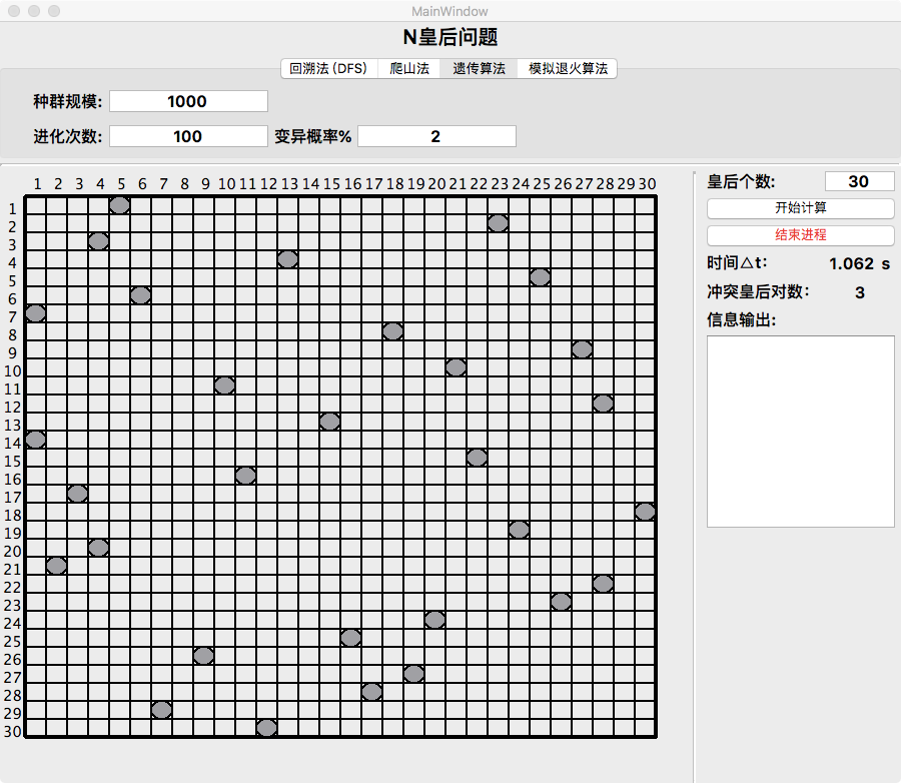Click the queen in row 7 column 1
This screenshot has width=901, height=783.
point(36,313)
